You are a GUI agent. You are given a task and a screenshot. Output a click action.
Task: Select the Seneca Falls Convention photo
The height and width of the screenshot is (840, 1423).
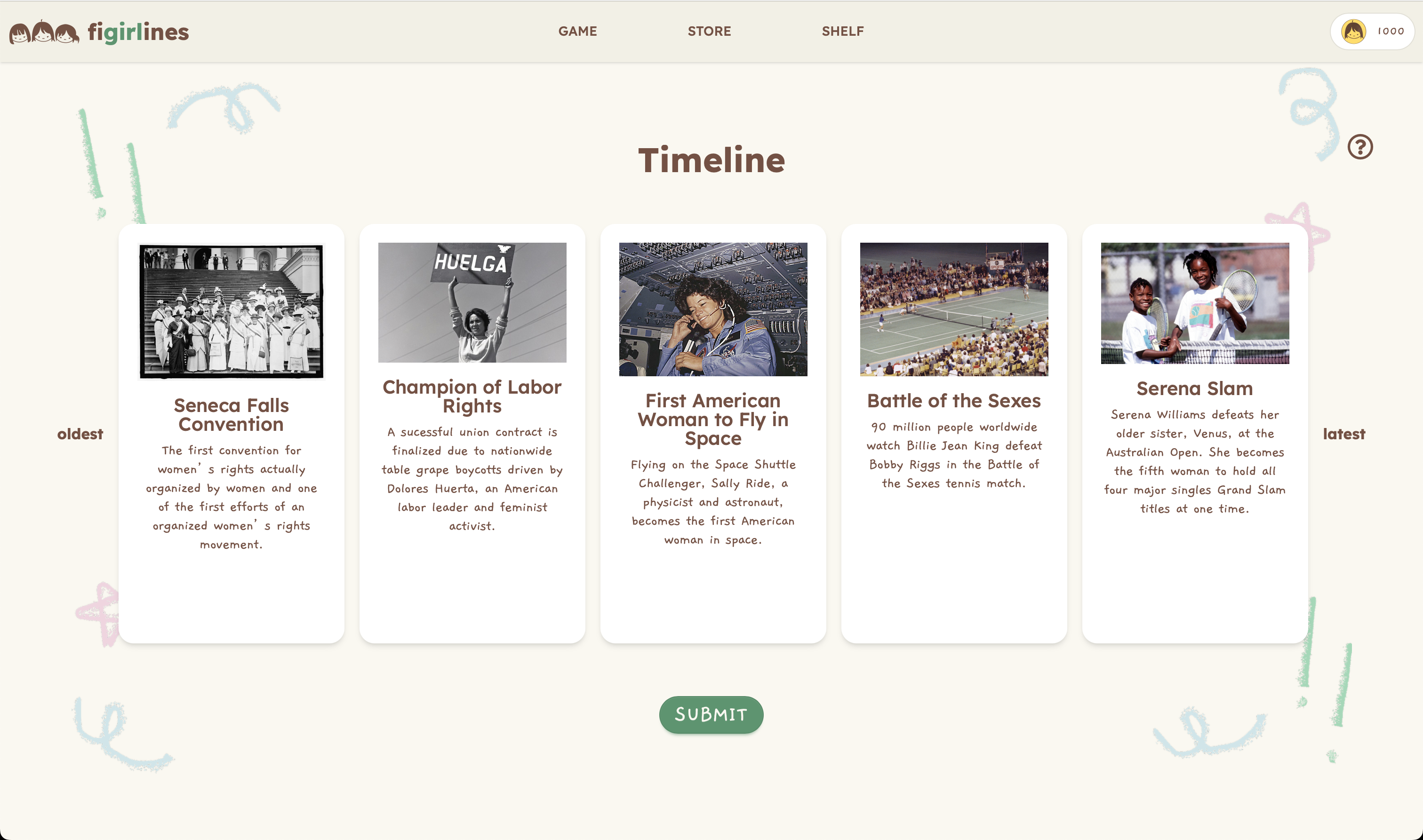tap(231, 311)
